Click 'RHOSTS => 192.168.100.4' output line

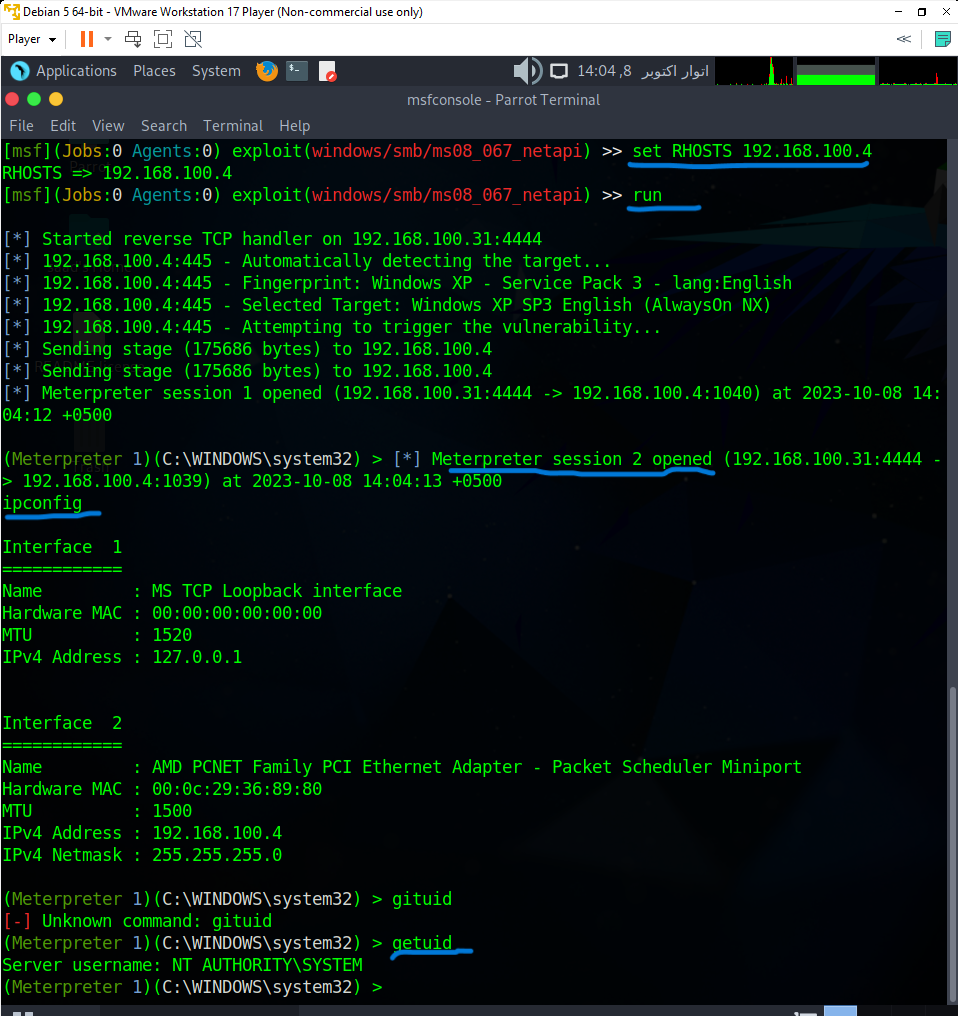click(x=117, y=173)
